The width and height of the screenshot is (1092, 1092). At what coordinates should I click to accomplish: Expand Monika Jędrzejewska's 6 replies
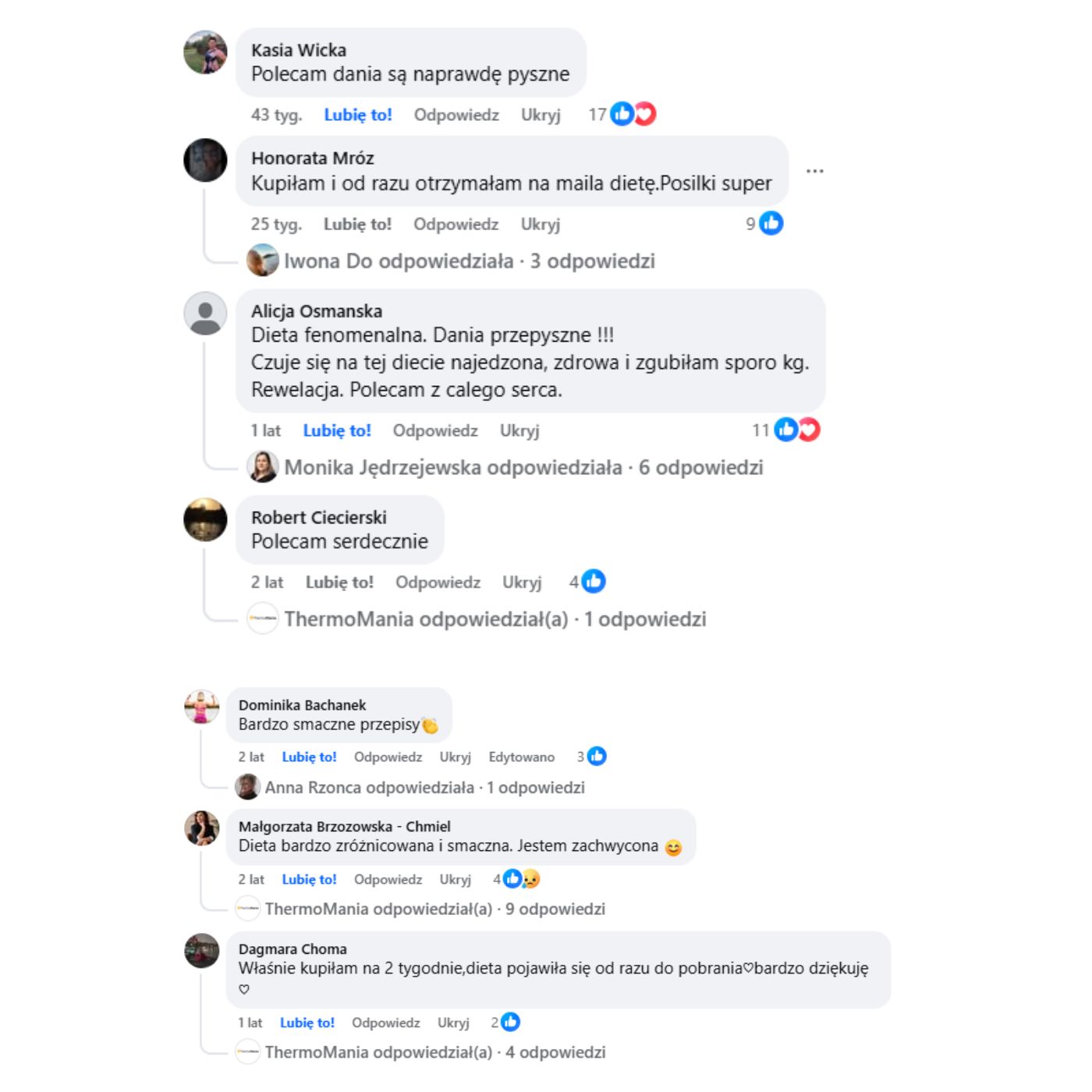pyautogui.click(x=523, y=468)
